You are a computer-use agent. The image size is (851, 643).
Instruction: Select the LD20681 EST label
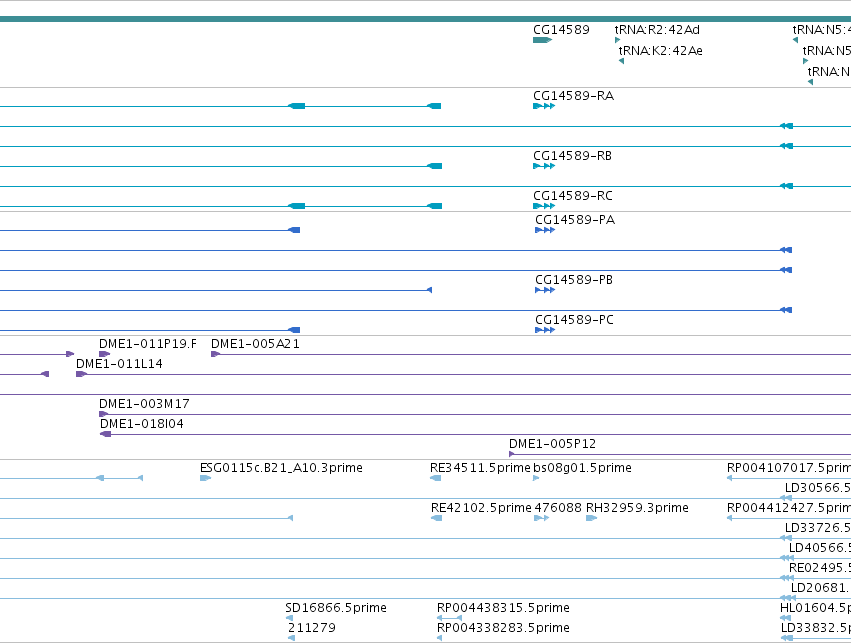coord(821,588)
